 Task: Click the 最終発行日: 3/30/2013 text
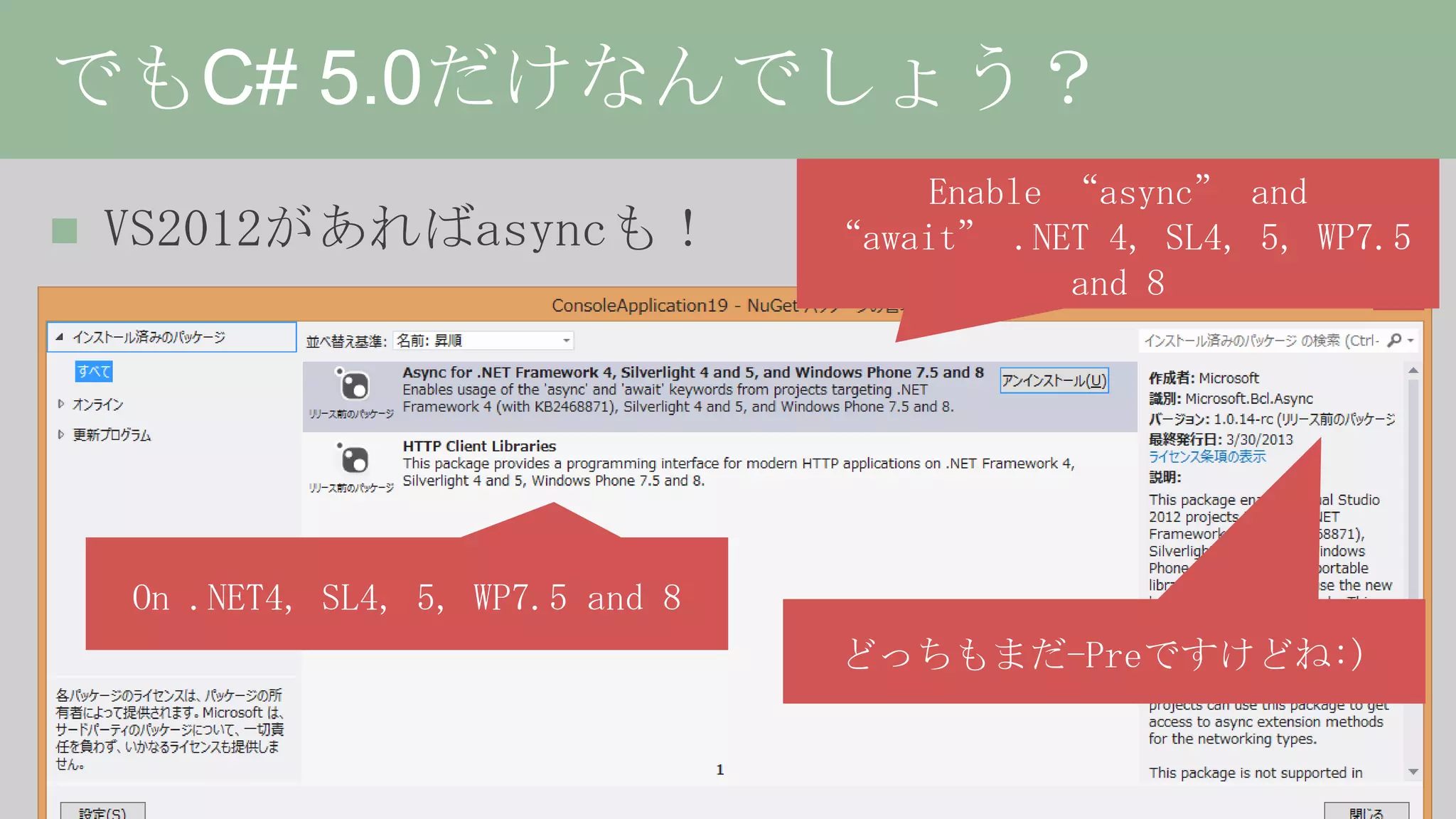point(1221,439)
